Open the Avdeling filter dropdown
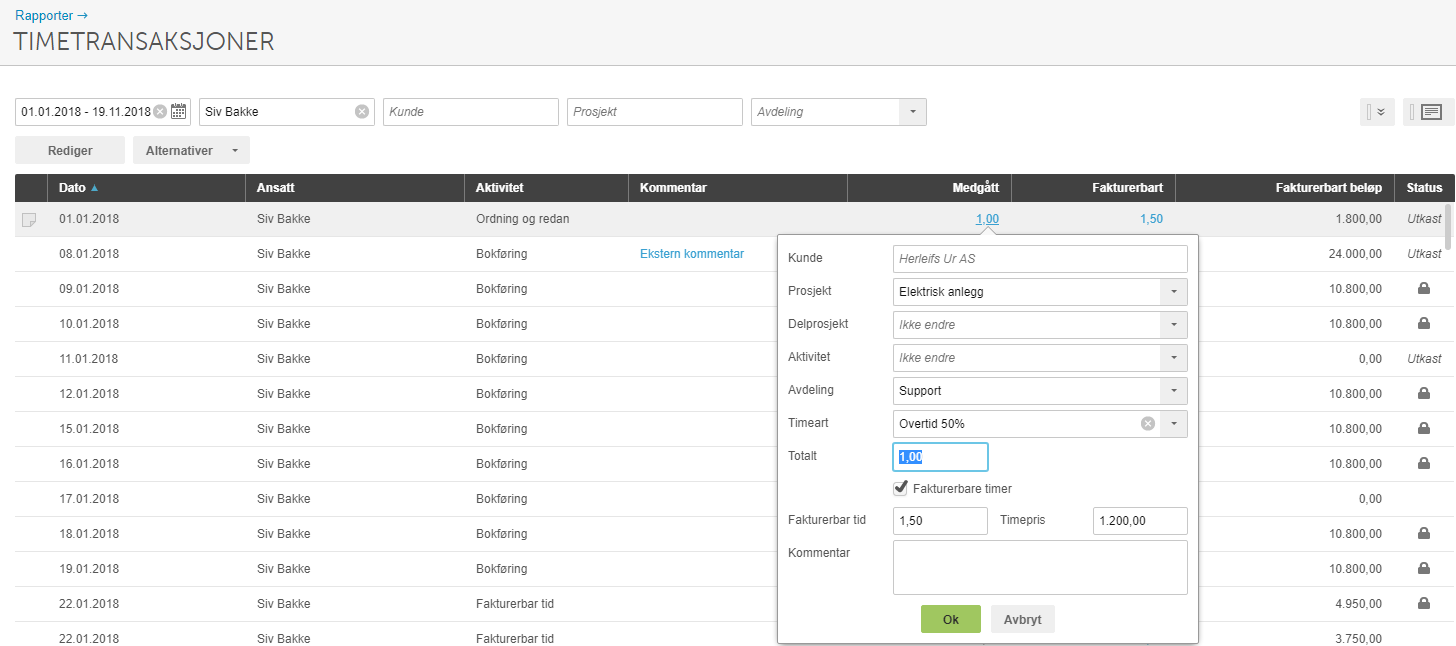 click(x=912, y=112)
